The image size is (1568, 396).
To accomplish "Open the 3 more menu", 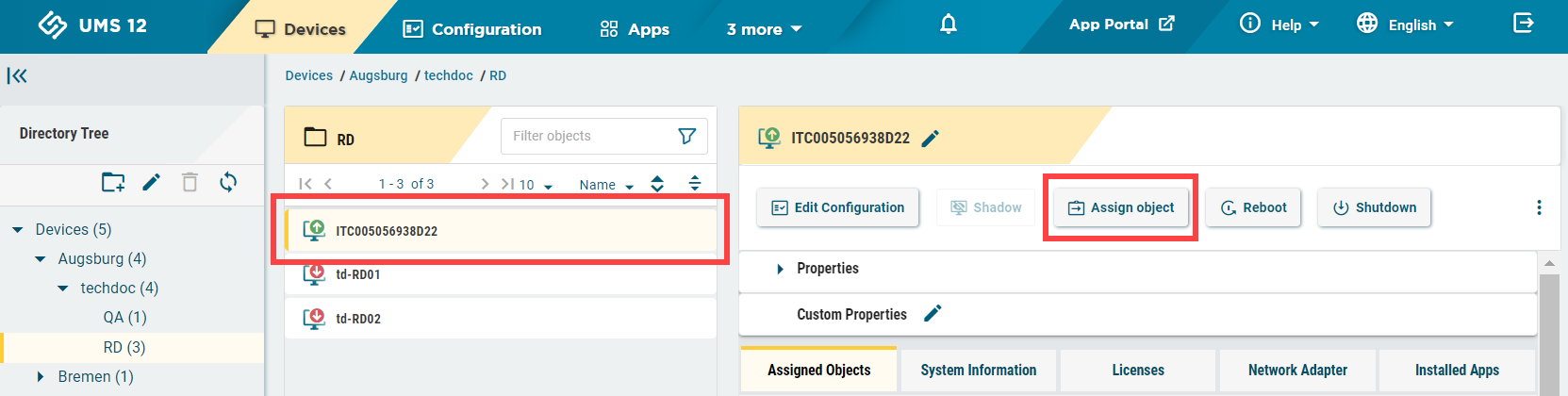I will pos(764,29).
